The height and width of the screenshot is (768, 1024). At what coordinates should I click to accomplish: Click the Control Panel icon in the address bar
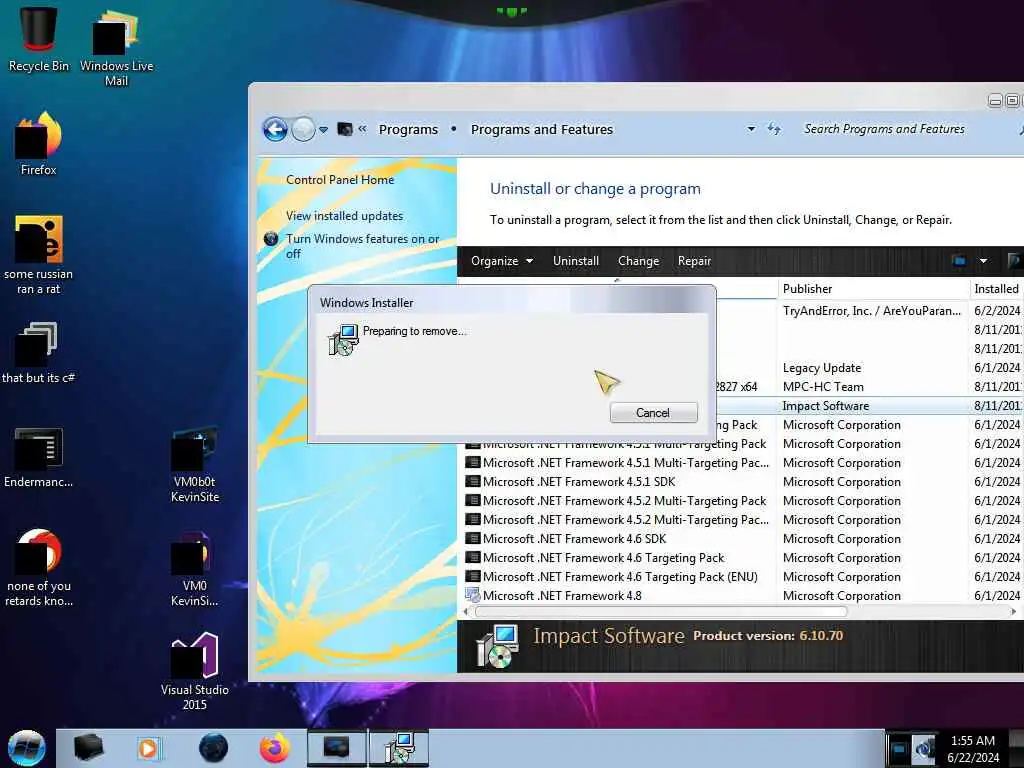(x=345, y=129)
